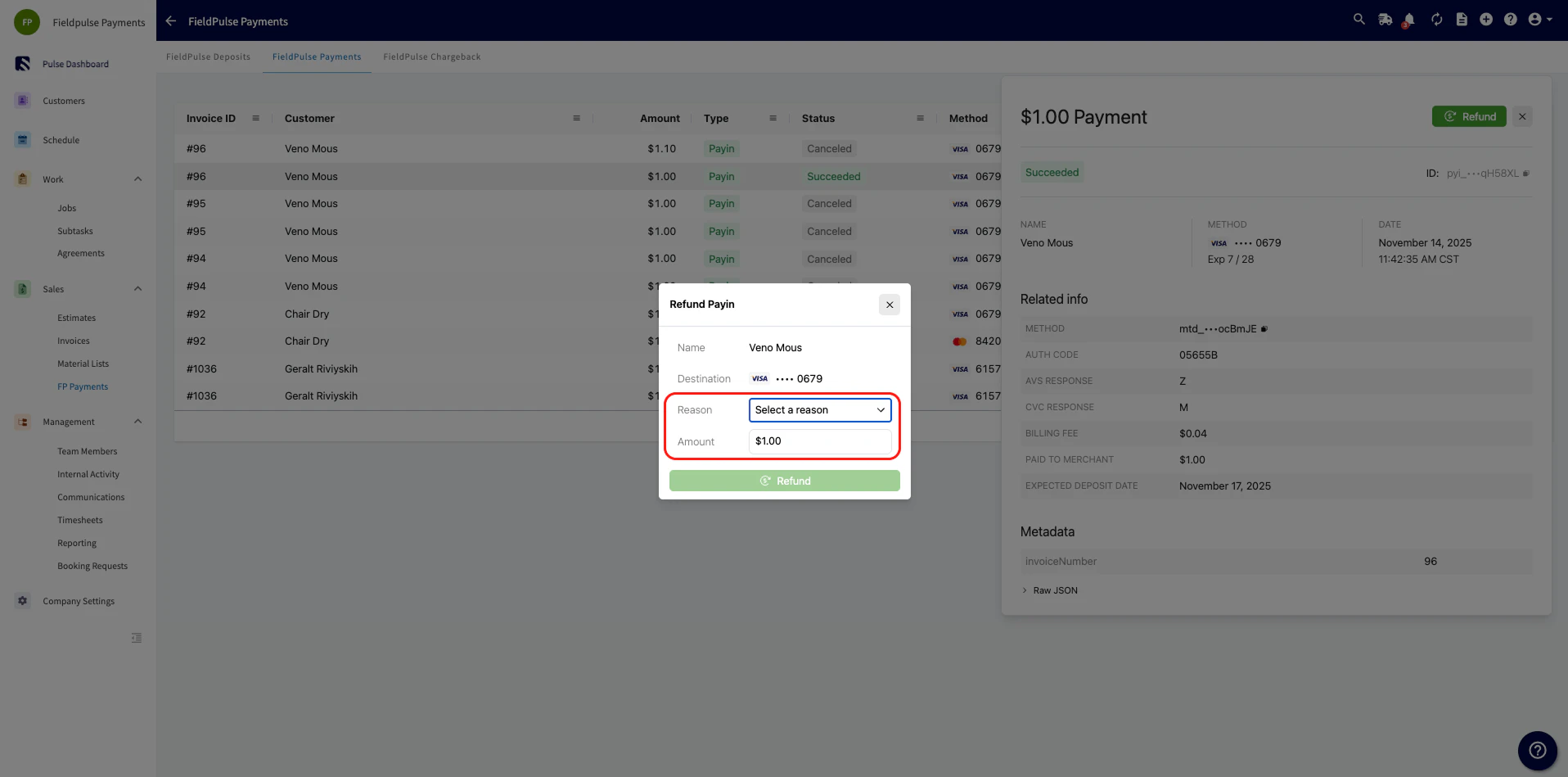The width and height of the screenshot is (1568, 777).
Task: Click green Refund button in payment panel
Action: click(1469, 116)
